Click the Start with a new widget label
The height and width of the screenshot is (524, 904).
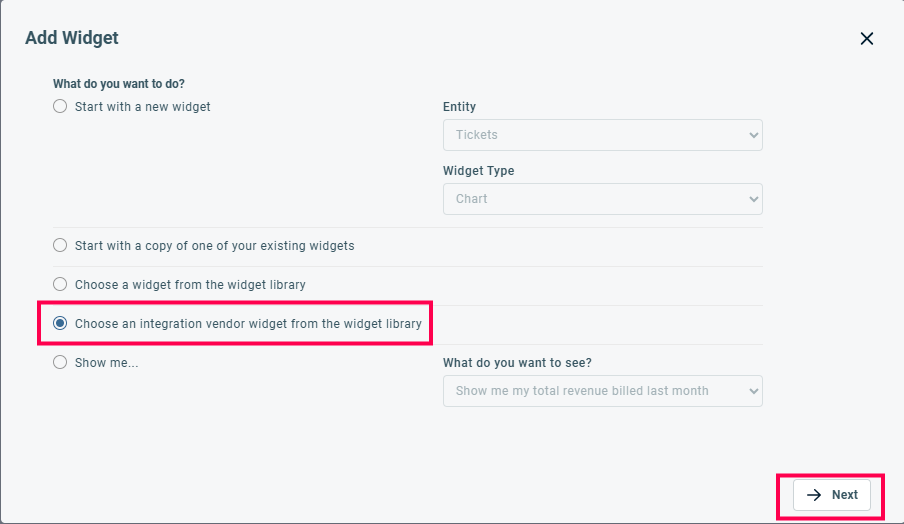click(x=143, y=106)
